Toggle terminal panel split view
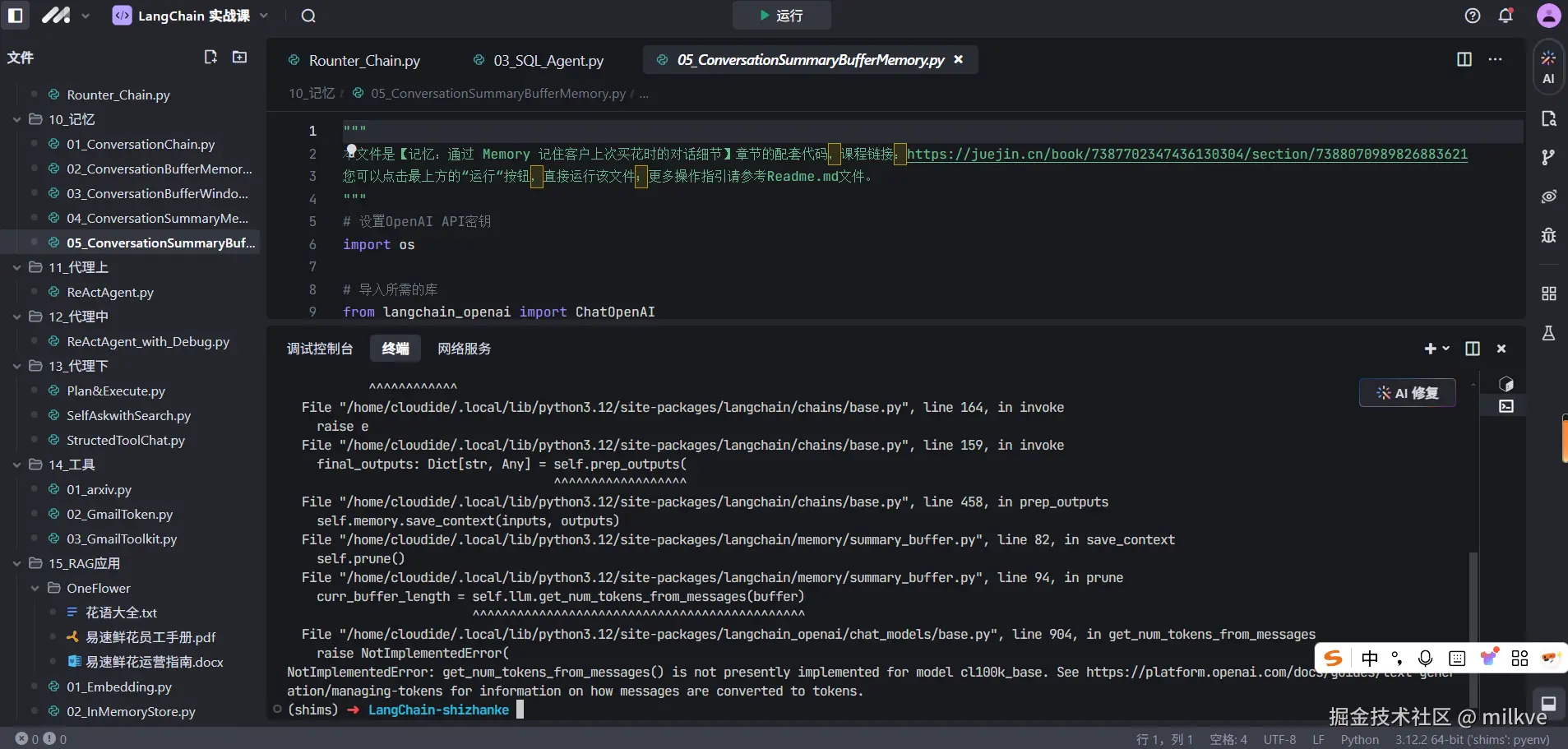Screen dimensions: 1568x749 1472,349
